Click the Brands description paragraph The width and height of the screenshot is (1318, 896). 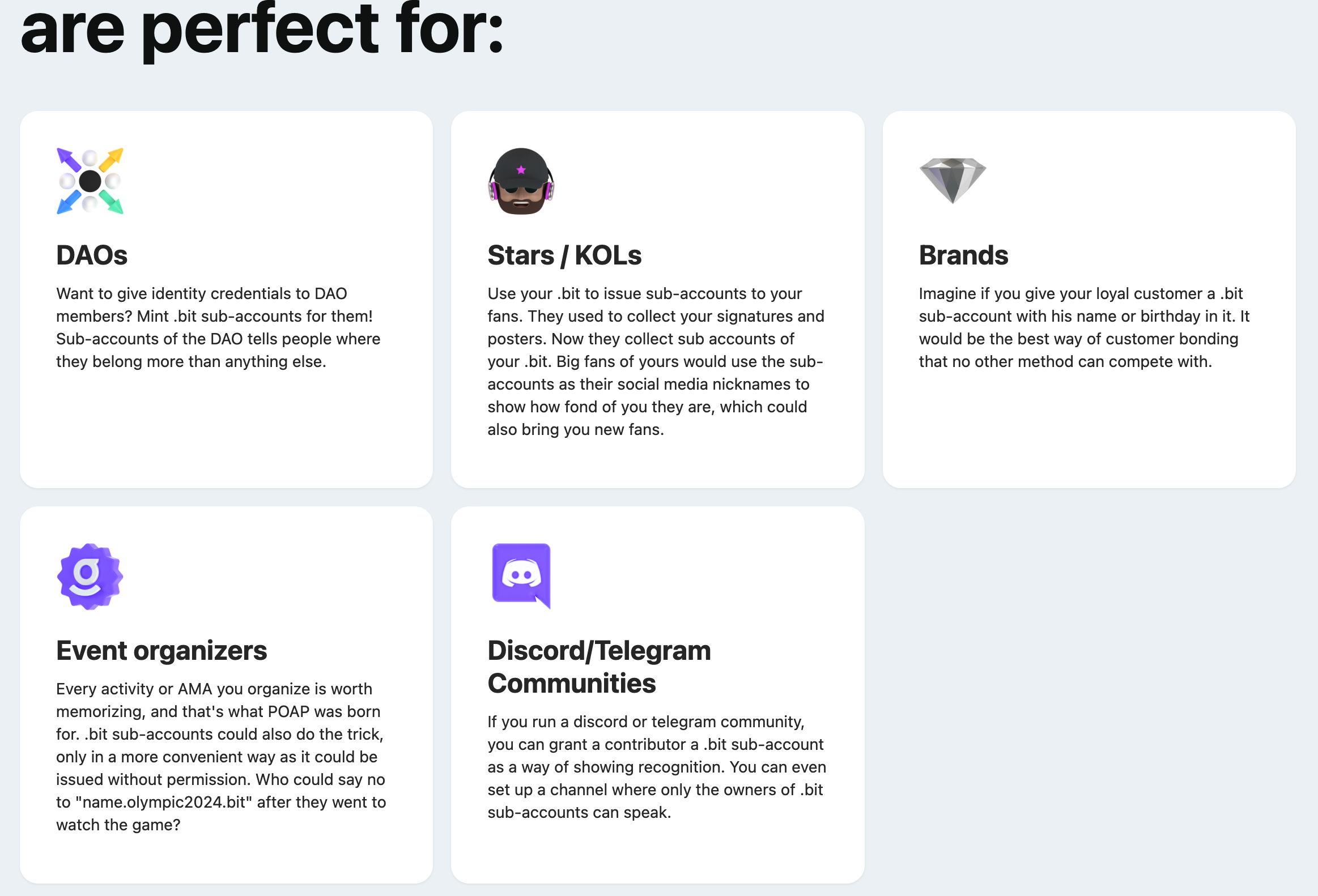pos(1085,327)
